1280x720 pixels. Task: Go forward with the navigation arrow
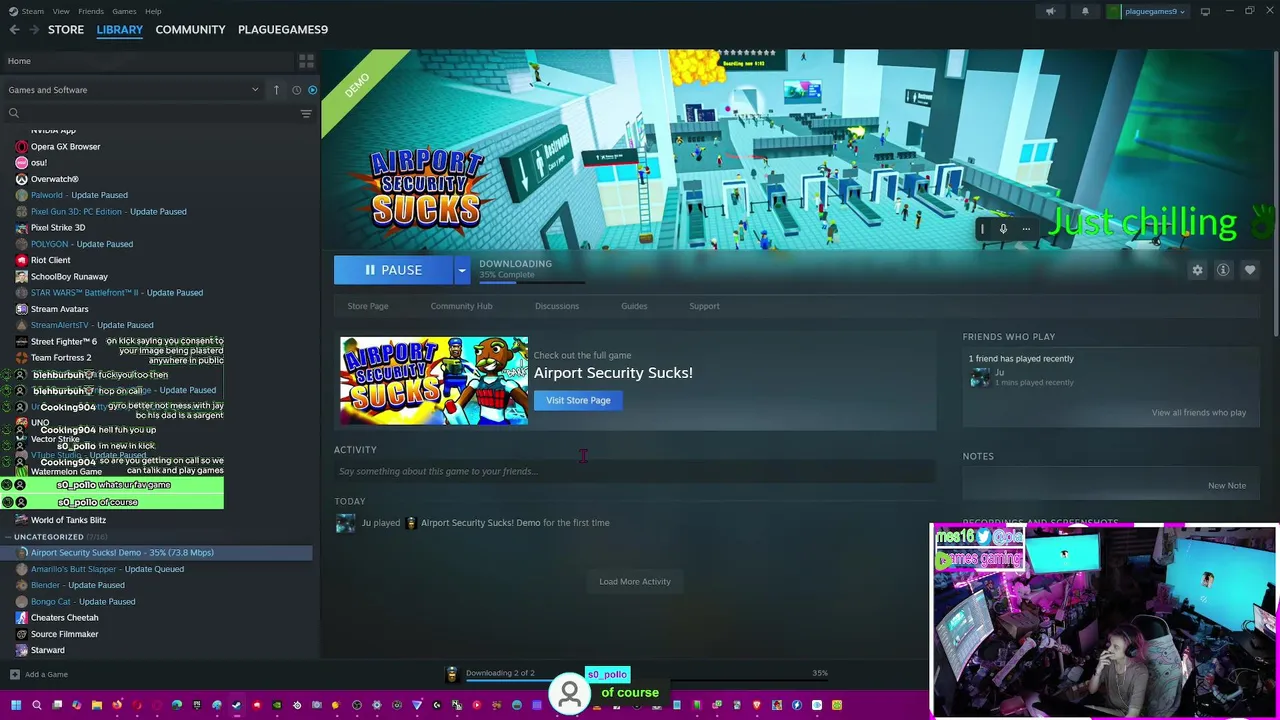34,29
